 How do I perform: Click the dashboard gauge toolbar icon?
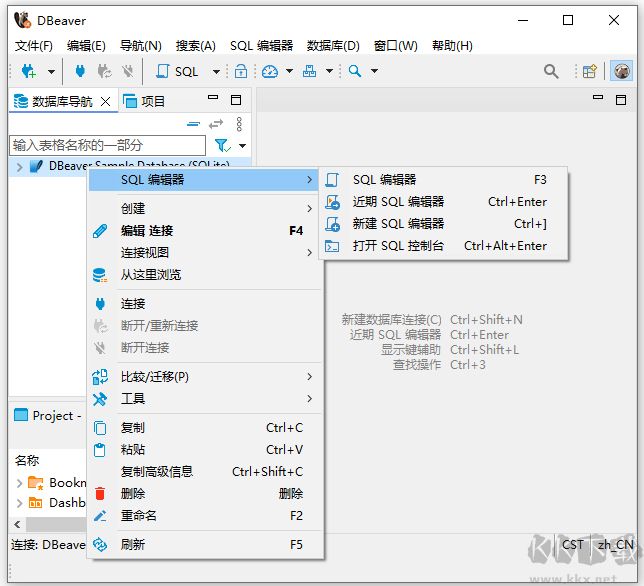270,71
